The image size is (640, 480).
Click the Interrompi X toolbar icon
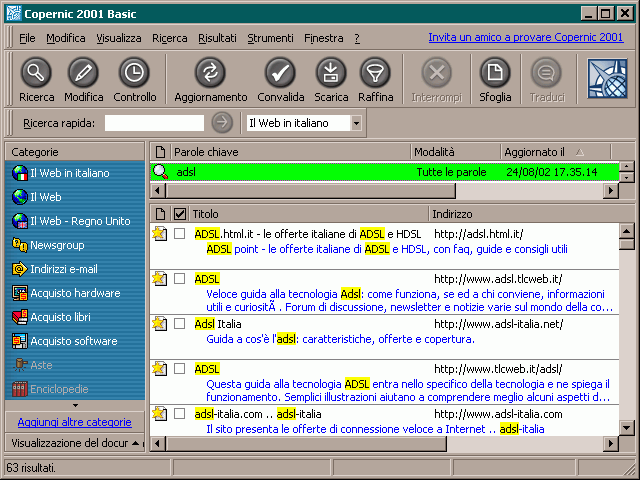pyautogui.click(x=437, y=73)
